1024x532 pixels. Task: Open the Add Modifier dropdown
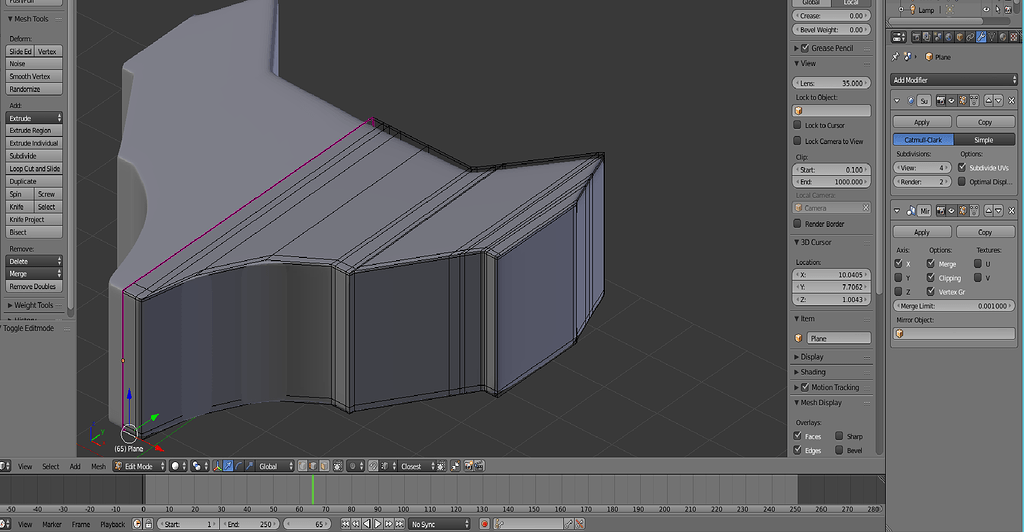tap(954, 80)
